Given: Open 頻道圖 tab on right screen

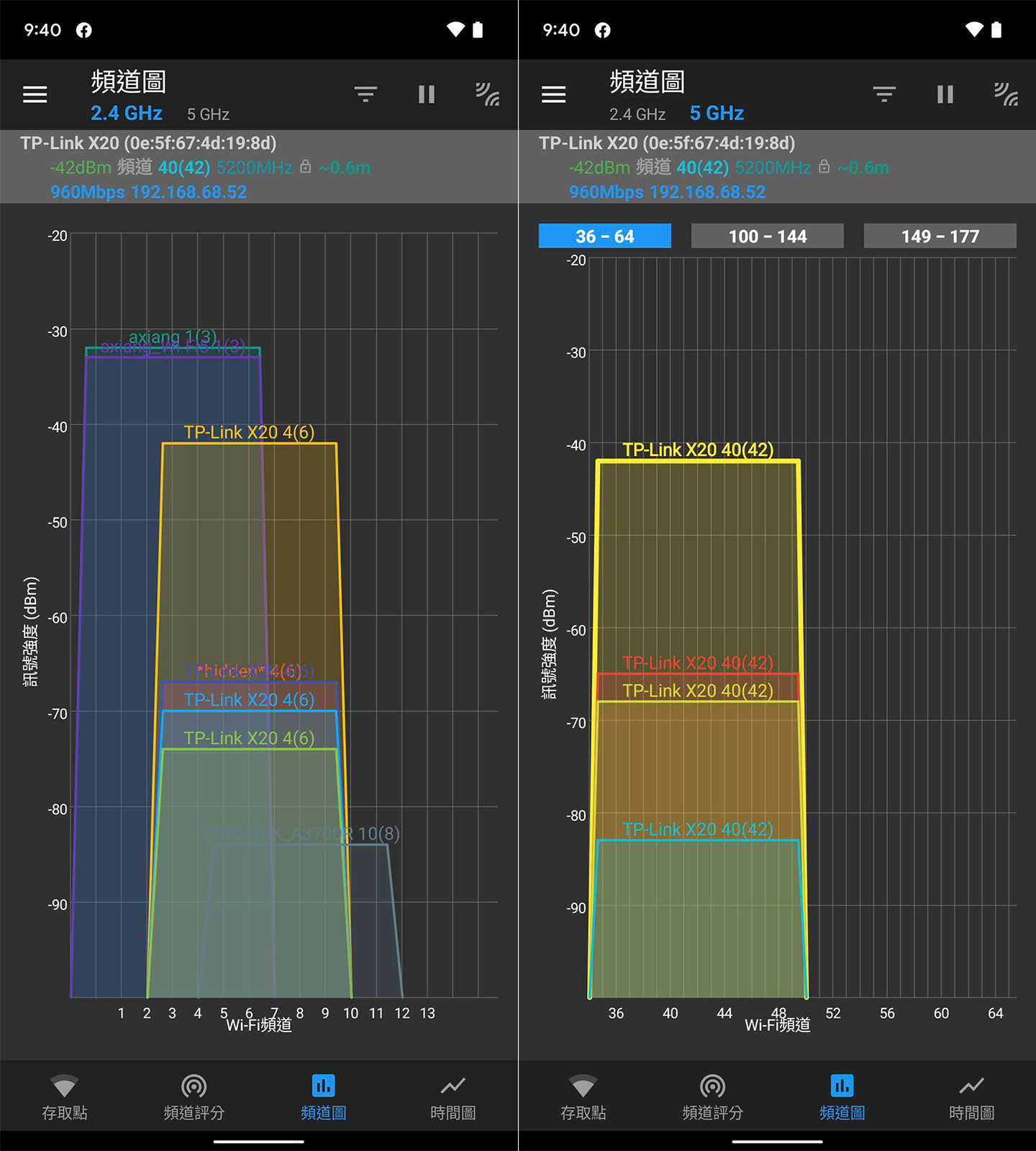Looking at the screenshot, I should tap(842, 1098).
